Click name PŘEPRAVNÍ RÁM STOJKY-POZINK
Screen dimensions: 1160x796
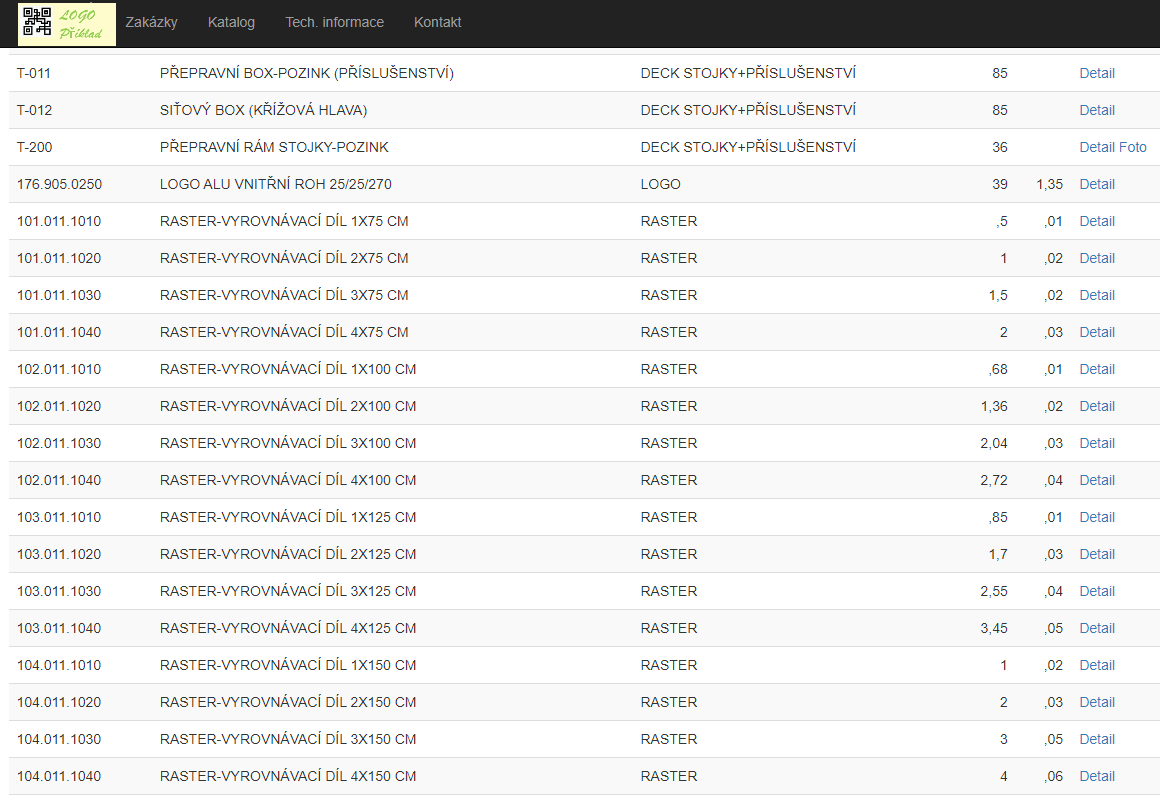pos(274,147)
